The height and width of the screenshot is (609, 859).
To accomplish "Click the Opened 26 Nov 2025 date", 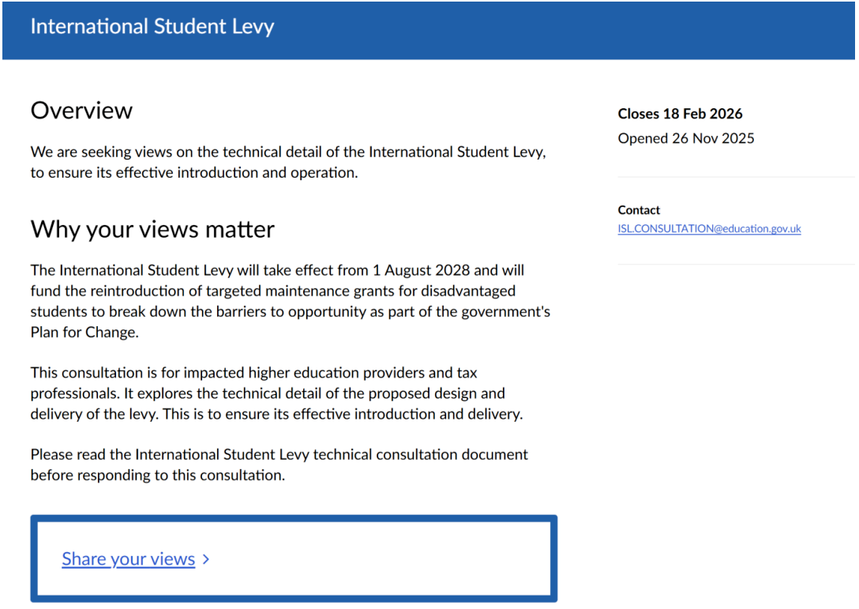I will pos(686,139).
